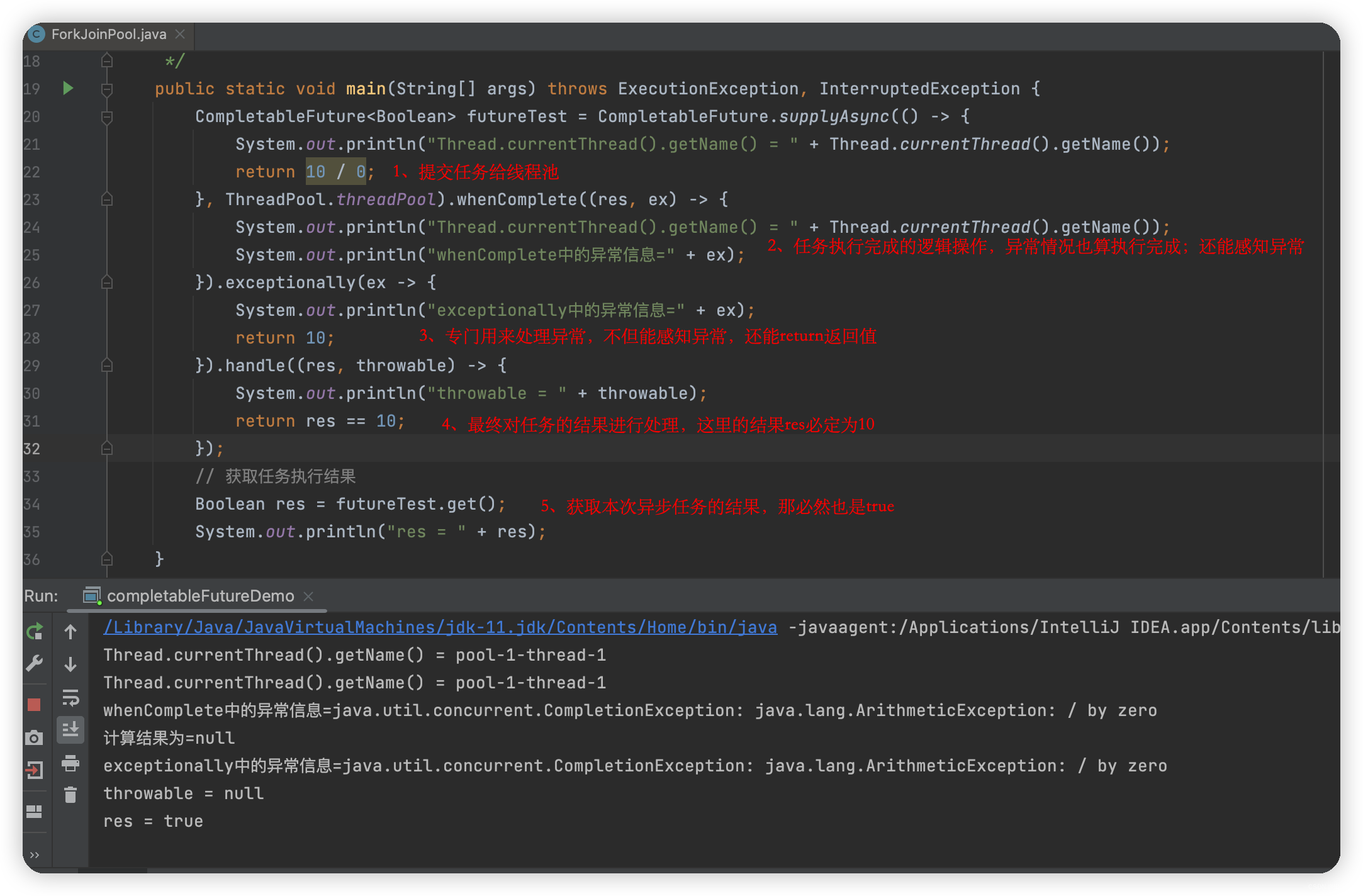Click 'ExecutionException' in main signature
This screenshot has width=1363, height=896.
[x=709, y=89]
